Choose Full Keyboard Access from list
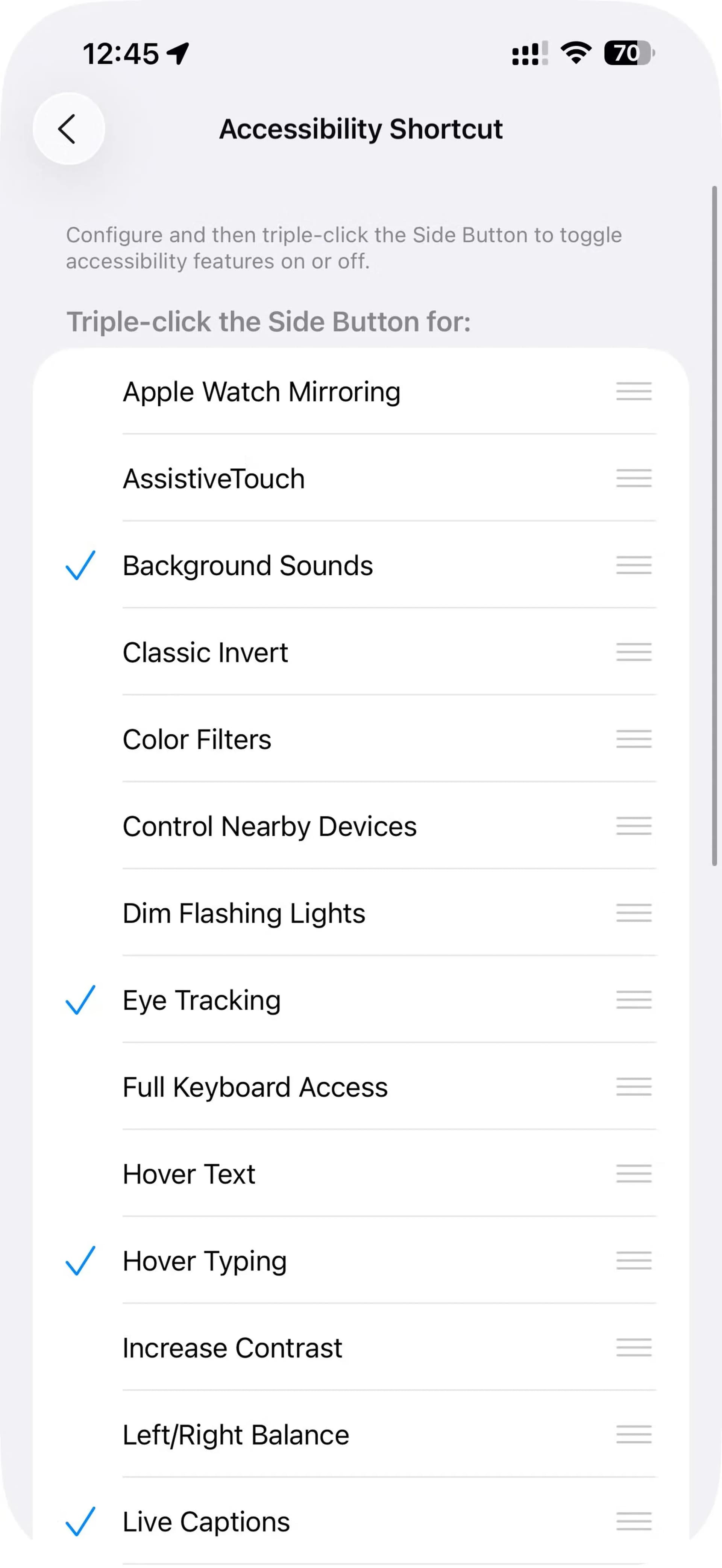722x1568 pixels. (255, 1087)
